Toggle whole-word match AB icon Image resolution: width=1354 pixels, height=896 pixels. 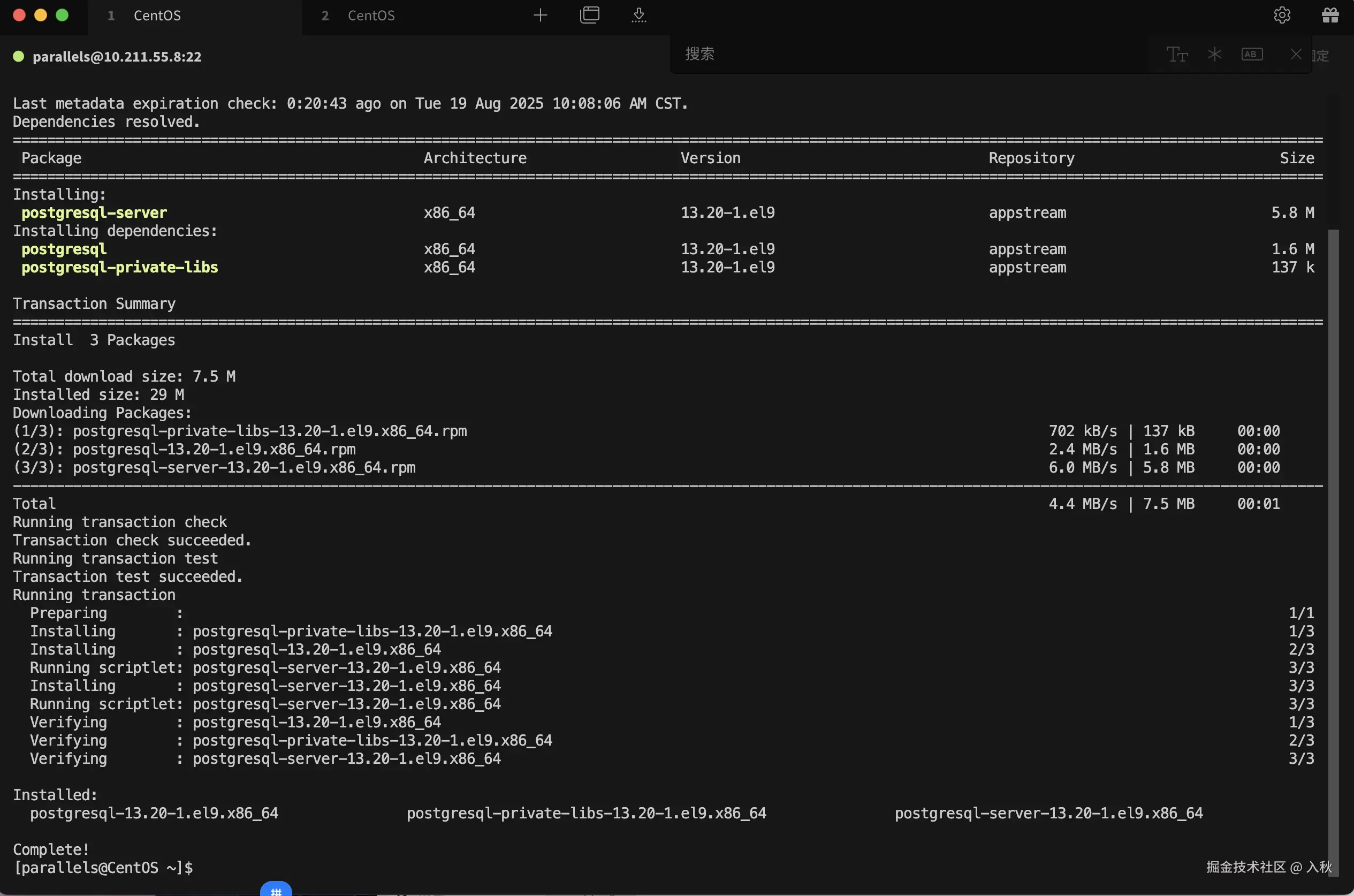point(1252,54)
